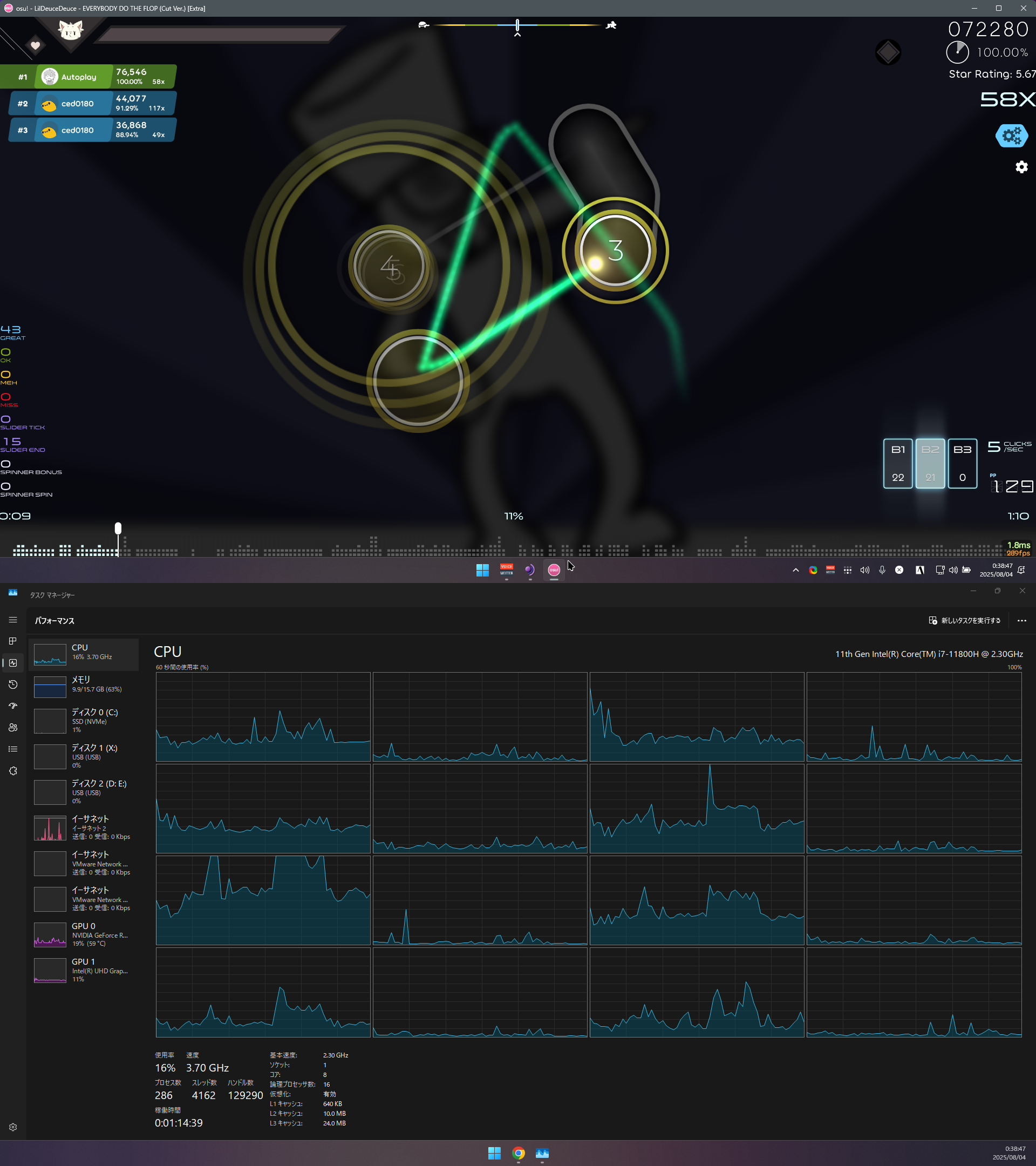Open the Task Manager hamburger navigation menu
Image resolution: width=1036 pixels, height=1166 pixels.
pyautogui.click(x=13, y=620)
